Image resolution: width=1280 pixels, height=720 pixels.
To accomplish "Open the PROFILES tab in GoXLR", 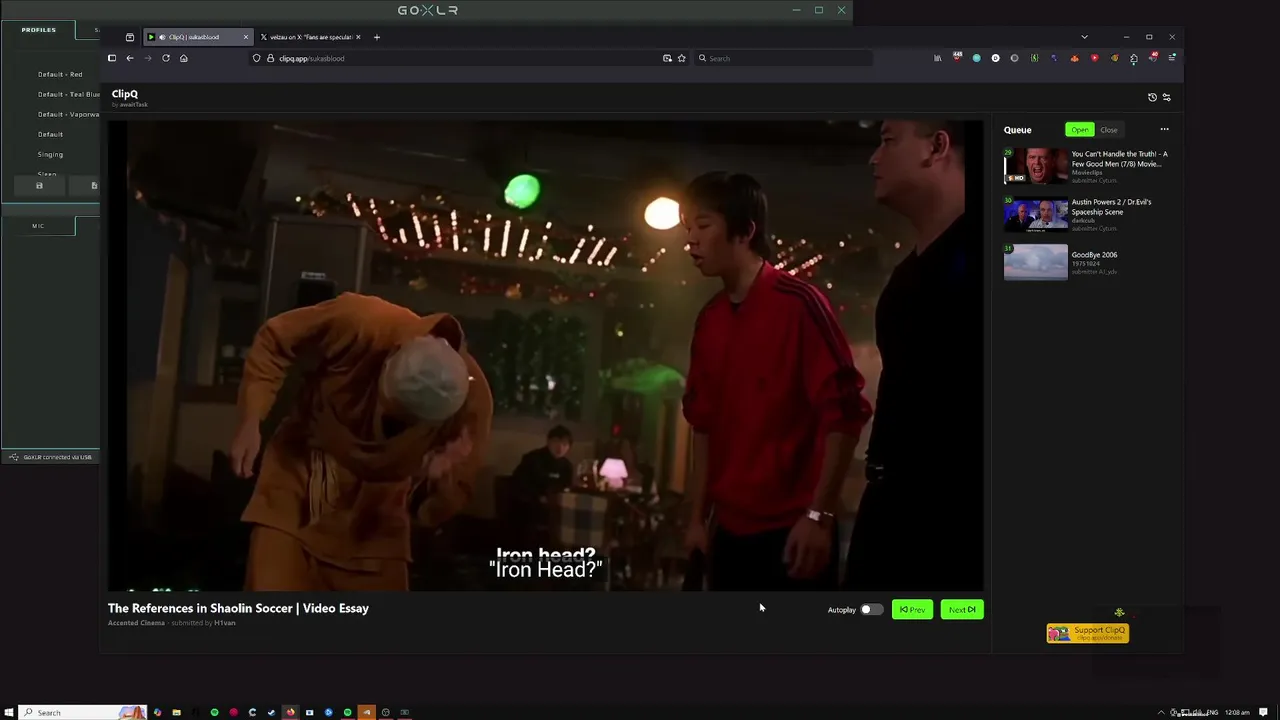I will tap(38, 30).
